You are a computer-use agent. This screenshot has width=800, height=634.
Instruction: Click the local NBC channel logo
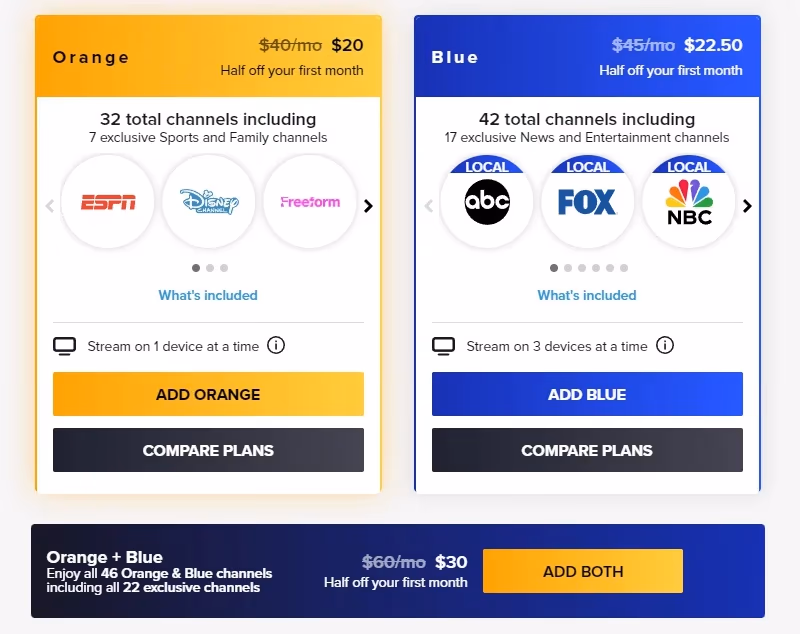pyautogui.click(x=688, y=202)
